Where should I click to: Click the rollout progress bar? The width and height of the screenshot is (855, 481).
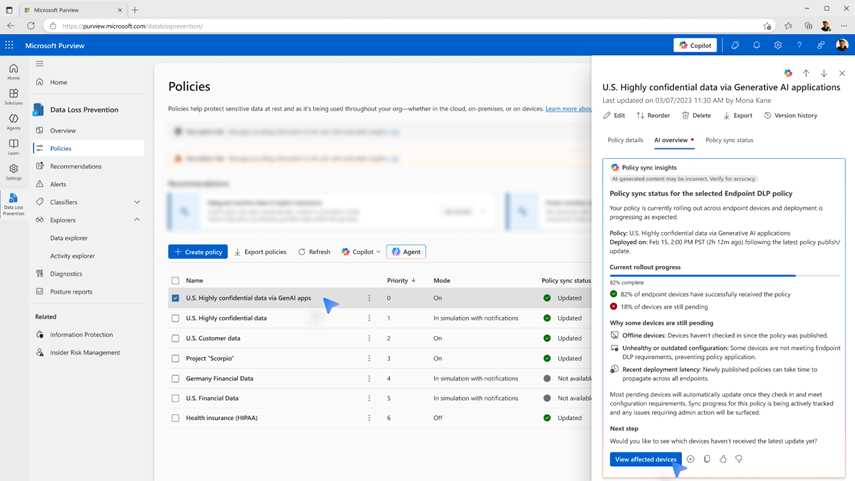(x=725, y=276)
